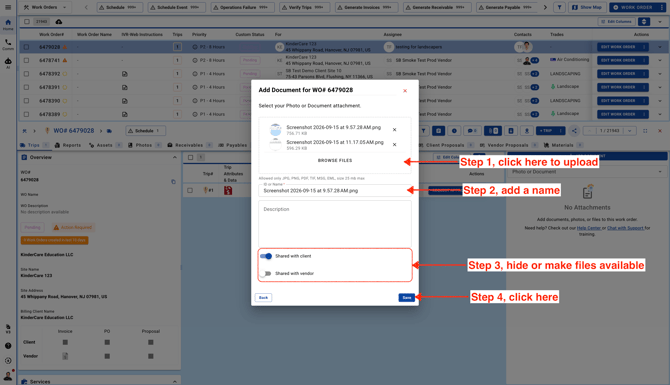Remove first screenshot file 9.57.28 AM
670x385 pixels.
[x=394, y=129]
